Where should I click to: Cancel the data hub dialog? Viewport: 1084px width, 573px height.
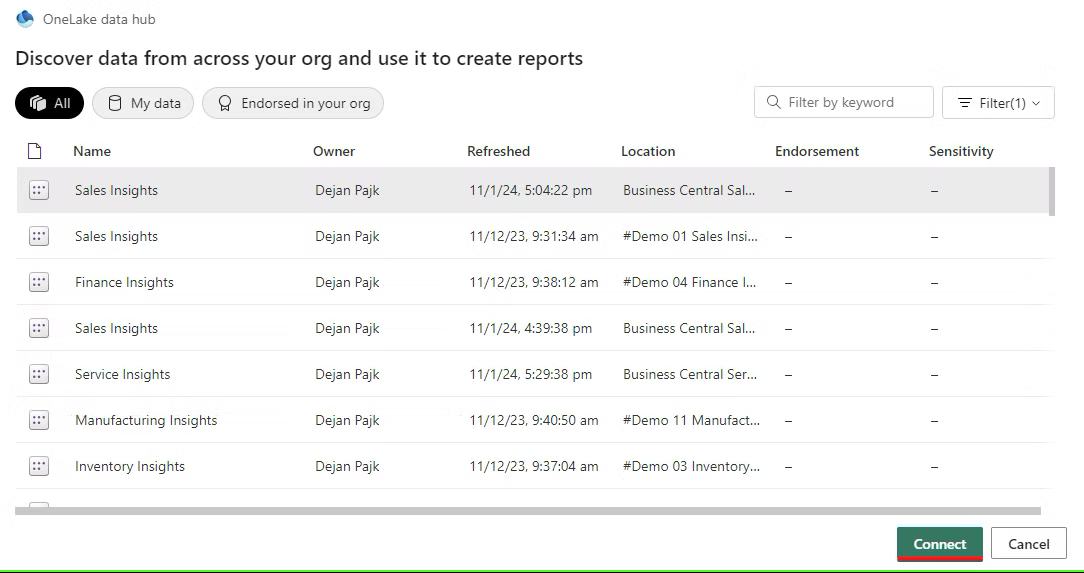(1028, 544)
